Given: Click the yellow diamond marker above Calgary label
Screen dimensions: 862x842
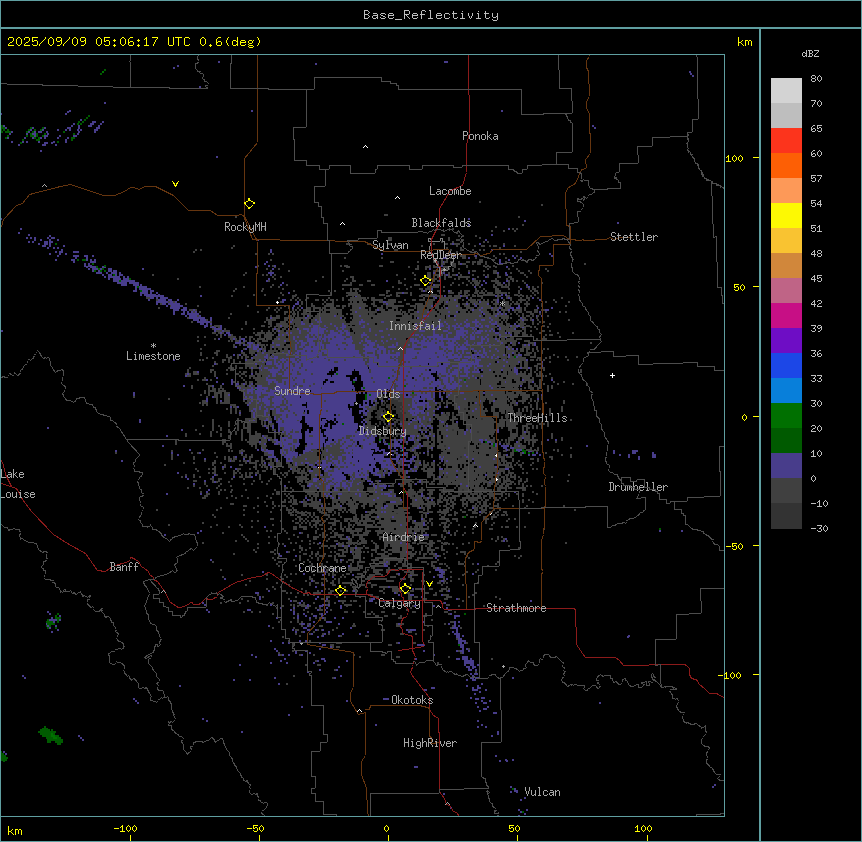Looking at the screenshot, I should coord(405,589).
